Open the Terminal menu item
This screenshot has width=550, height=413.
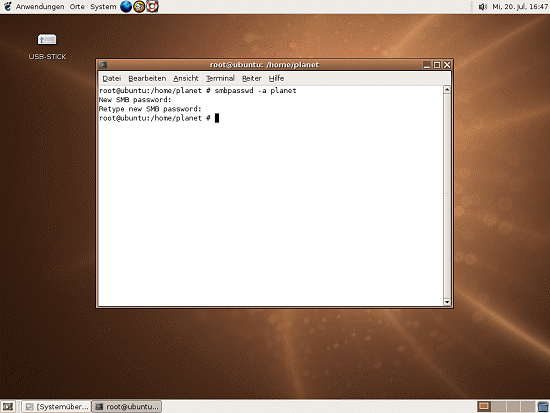point(220,78)
